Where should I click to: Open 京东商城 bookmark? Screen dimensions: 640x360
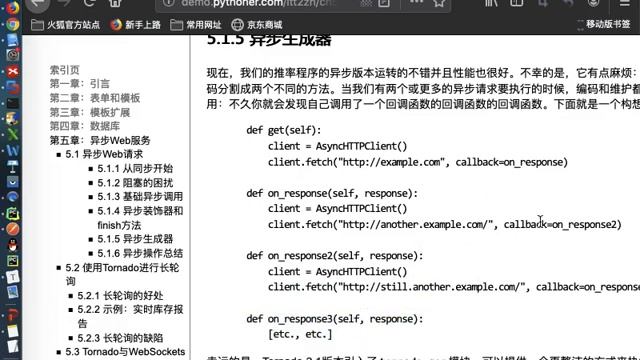257,25
